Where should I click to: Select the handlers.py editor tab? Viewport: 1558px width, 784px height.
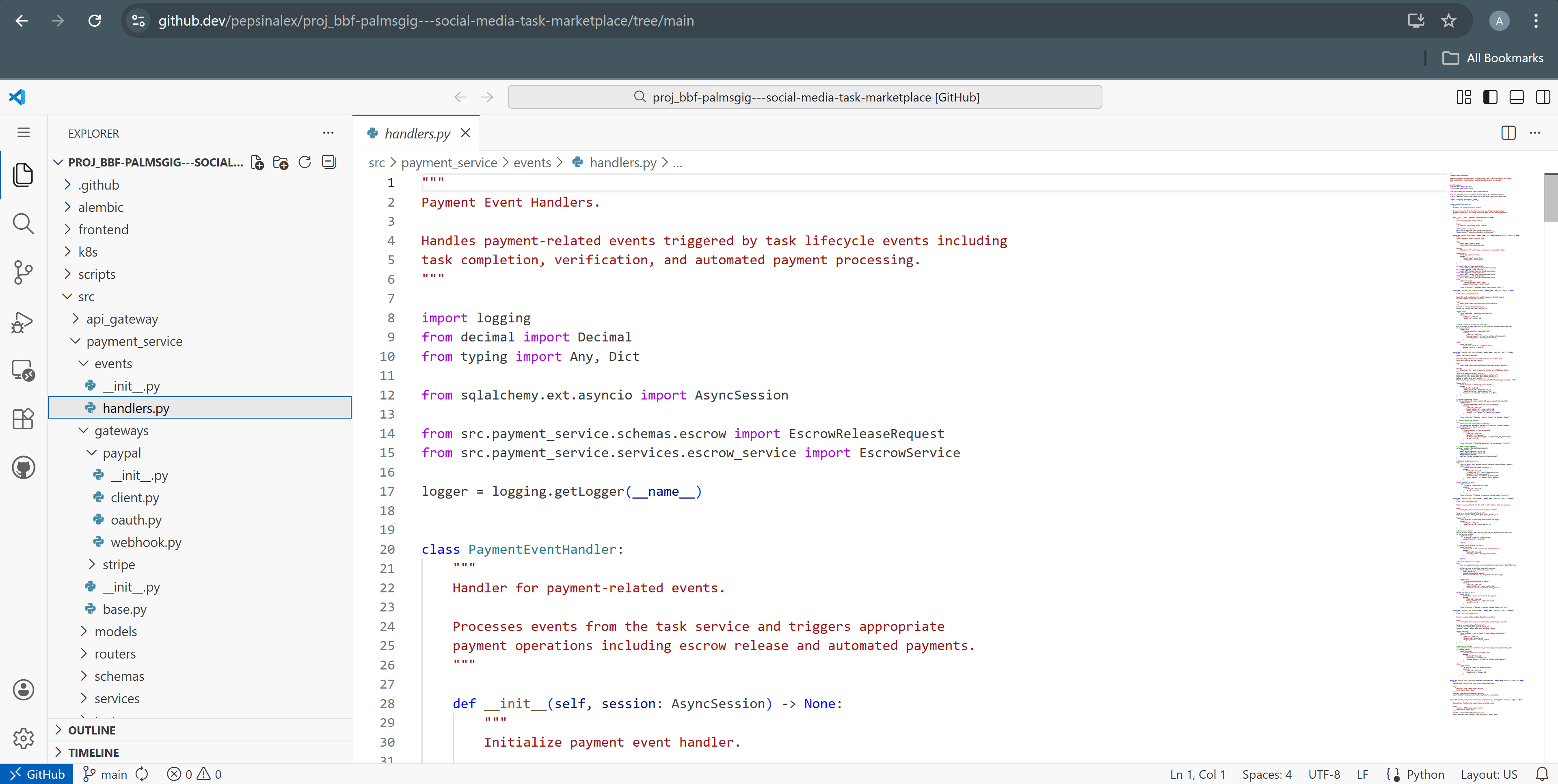pyautogui.click(x=417, y=133)
